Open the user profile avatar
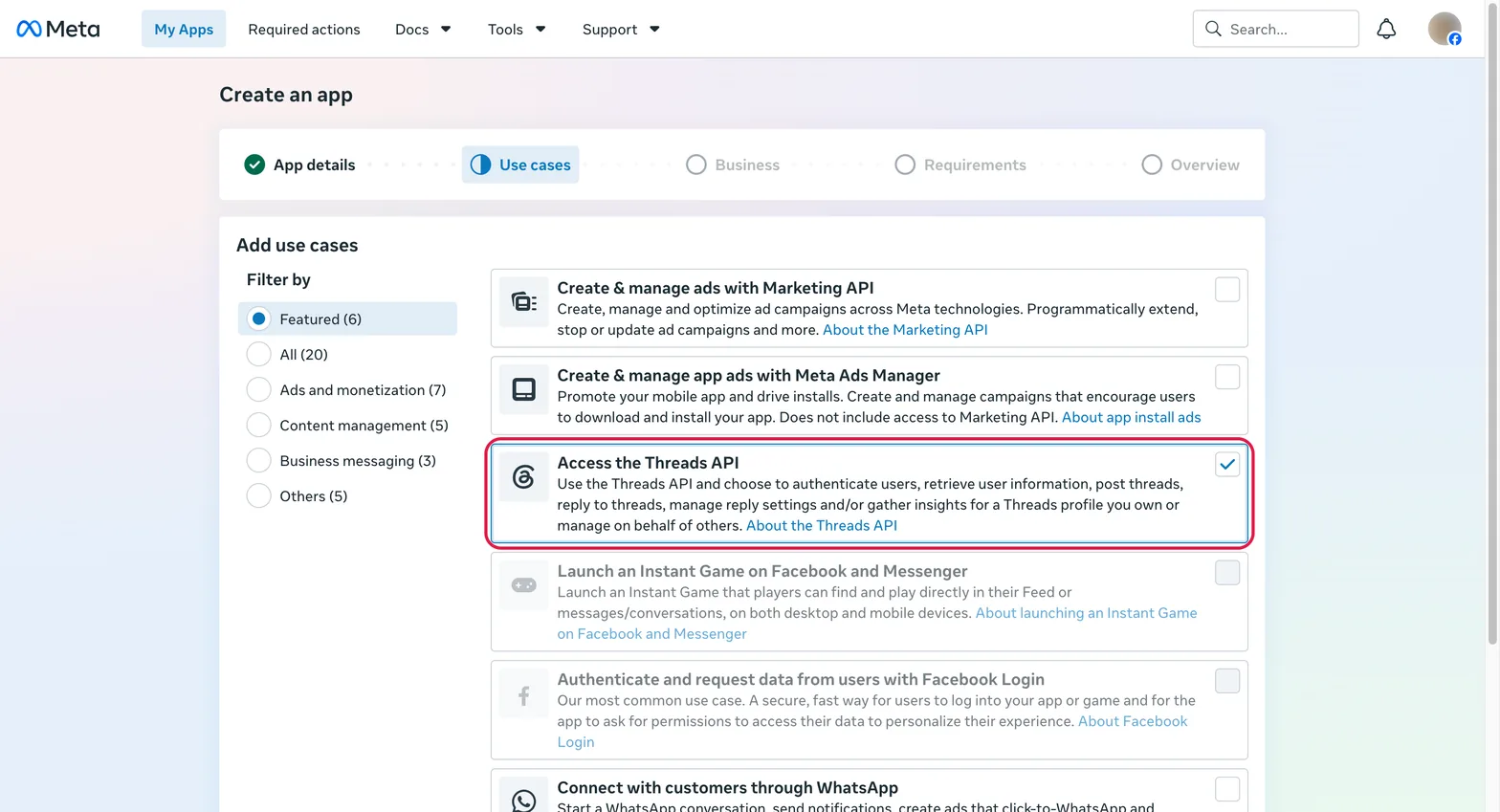This screenshot has width=1500, height=812. [1445, 29]
